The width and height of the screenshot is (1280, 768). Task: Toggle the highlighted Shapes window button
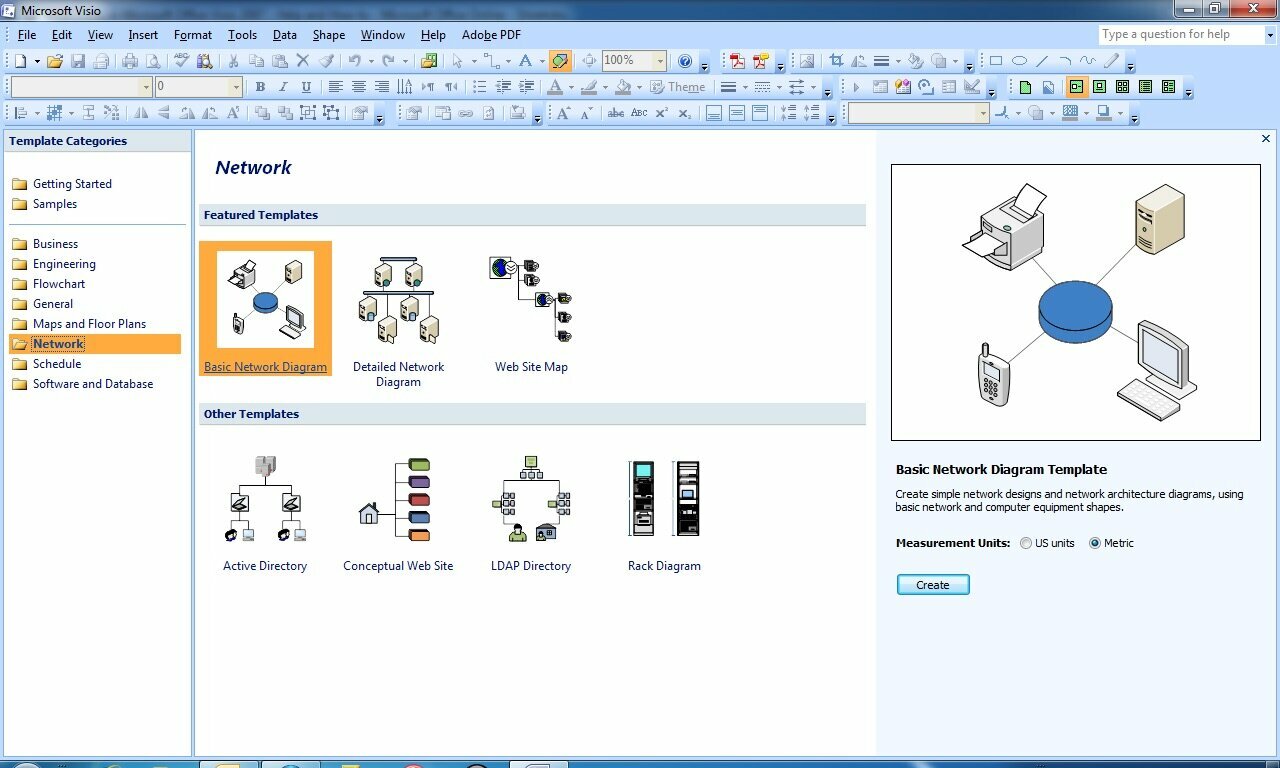(560, 61)
